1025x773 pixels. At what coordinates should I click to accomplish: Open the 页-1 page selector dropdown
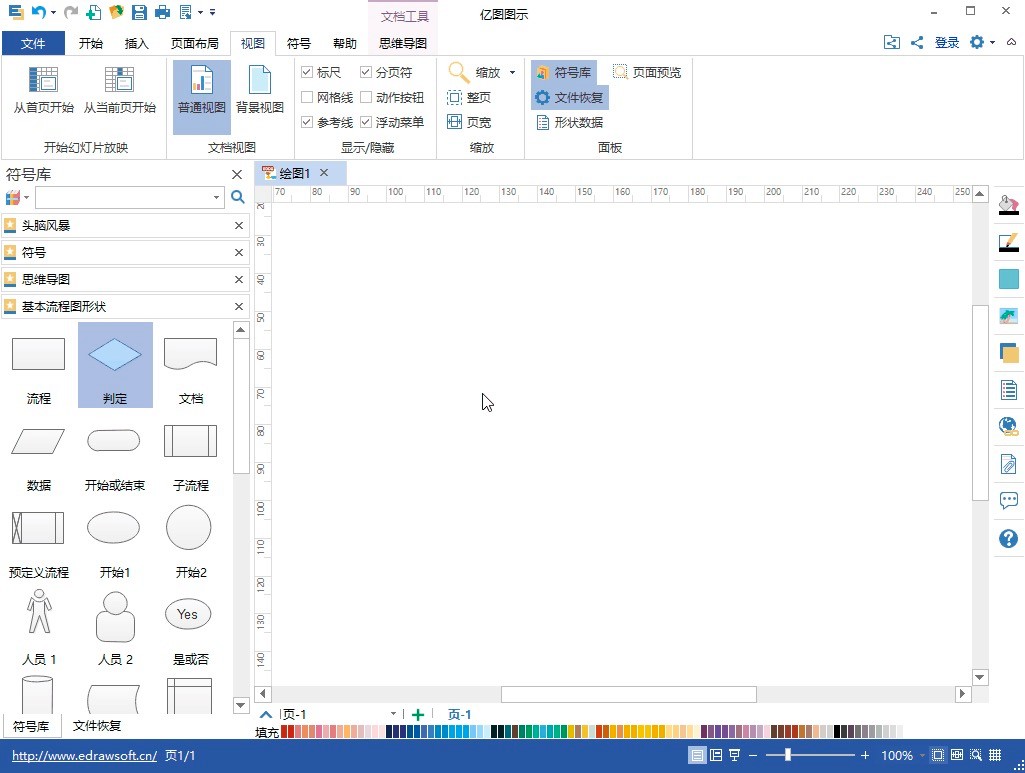click(x=393, y=714)
